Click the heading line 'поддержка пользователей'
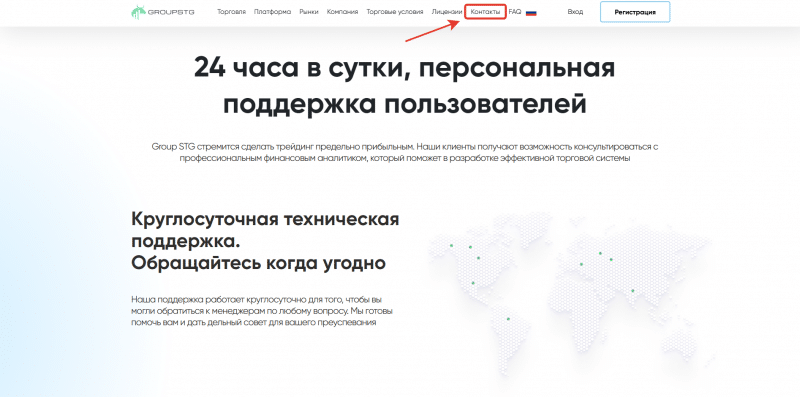This screenshot has width=800, height=397. click(404, 104)
